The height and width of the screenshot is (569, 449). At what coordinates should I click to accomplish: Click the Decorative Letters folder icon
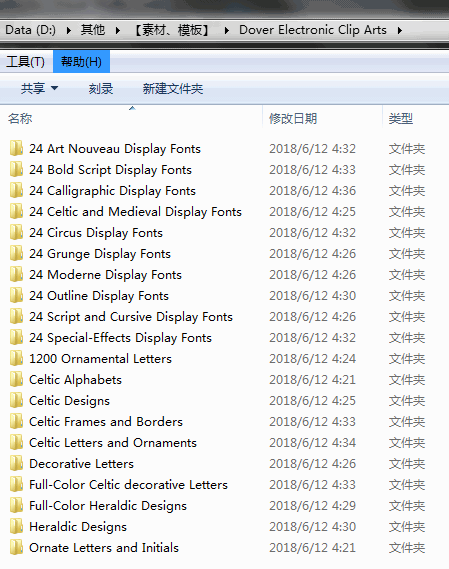tap(16, 464)
